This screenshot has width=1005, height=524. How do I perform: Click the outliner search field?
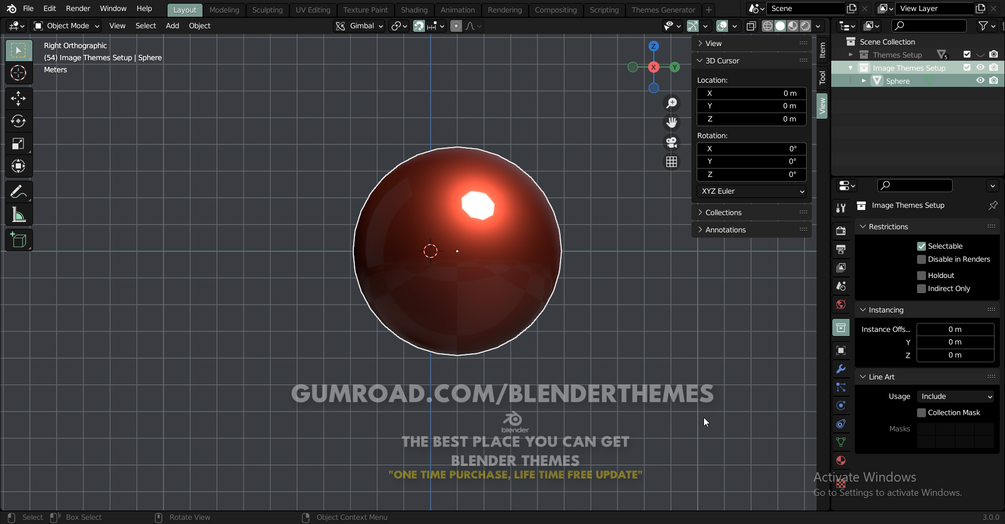point(929,26)
